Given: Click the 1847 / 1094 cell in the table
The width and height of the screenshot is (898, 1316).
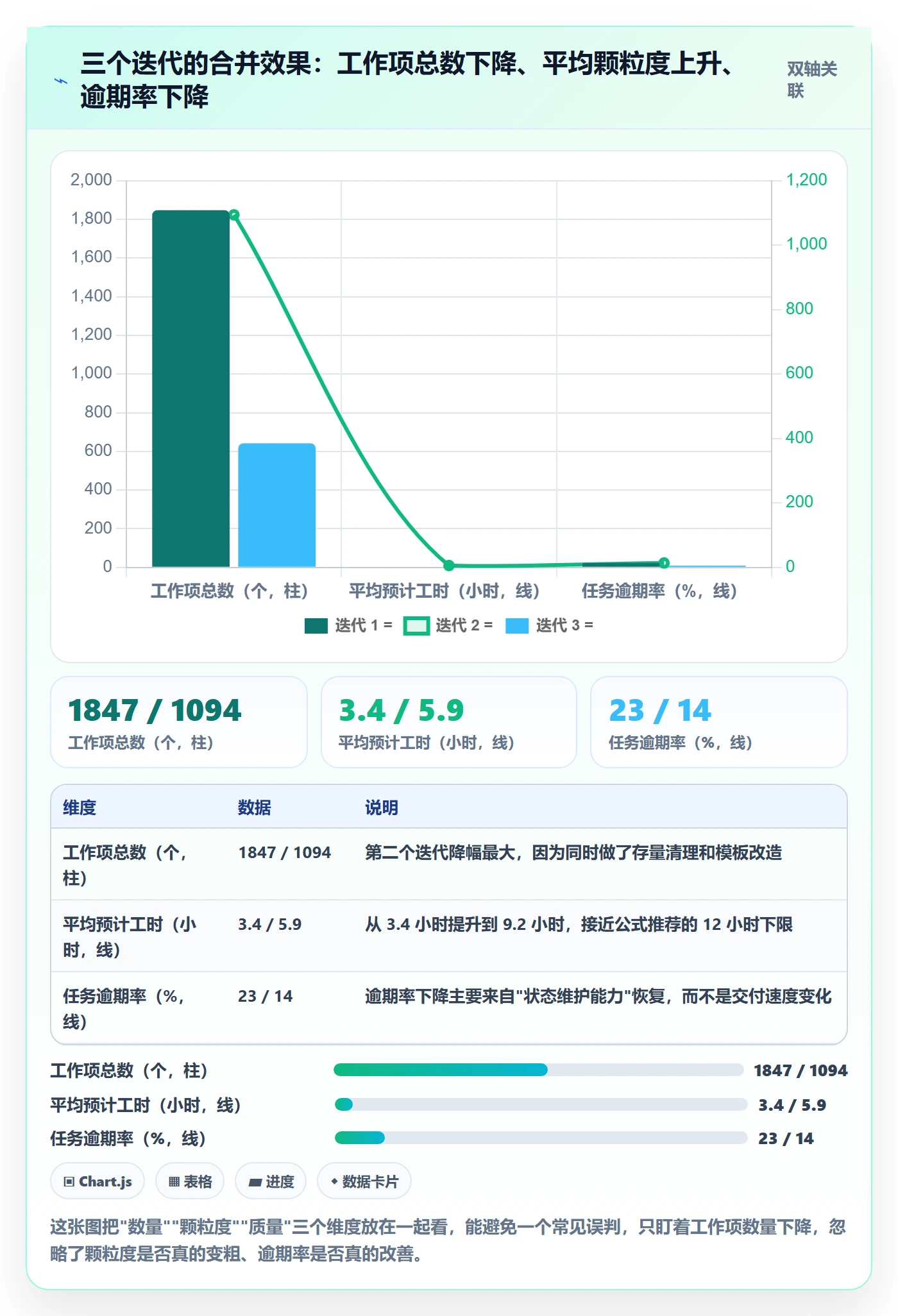Looking at the screenshot, I should click(285, 852).
